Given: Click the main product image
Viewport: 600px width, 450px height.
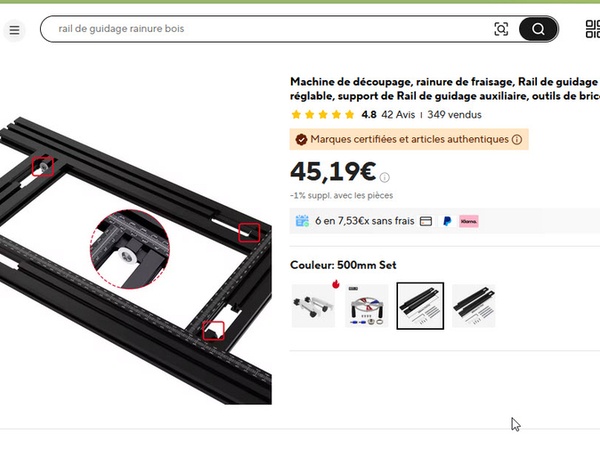Looking at the screenshot, I should point(136,260).
